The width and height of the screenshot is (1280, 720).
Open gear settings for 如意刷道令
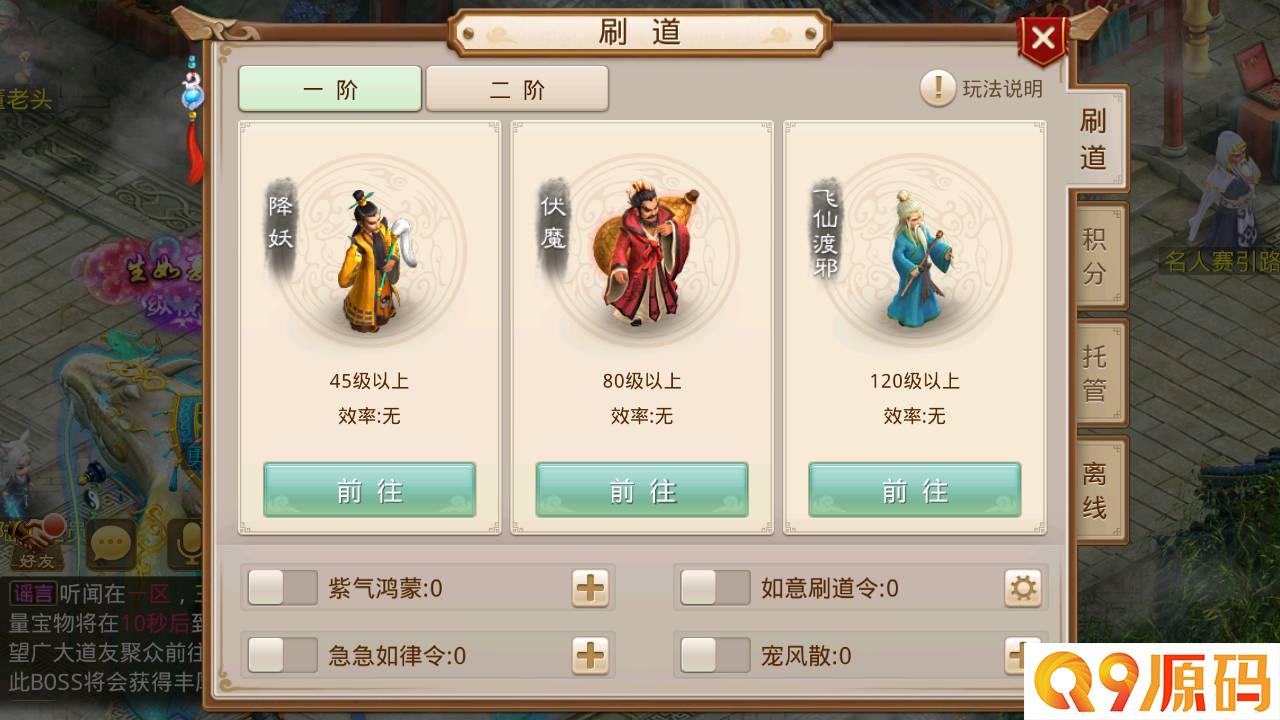coord(1022,588)
